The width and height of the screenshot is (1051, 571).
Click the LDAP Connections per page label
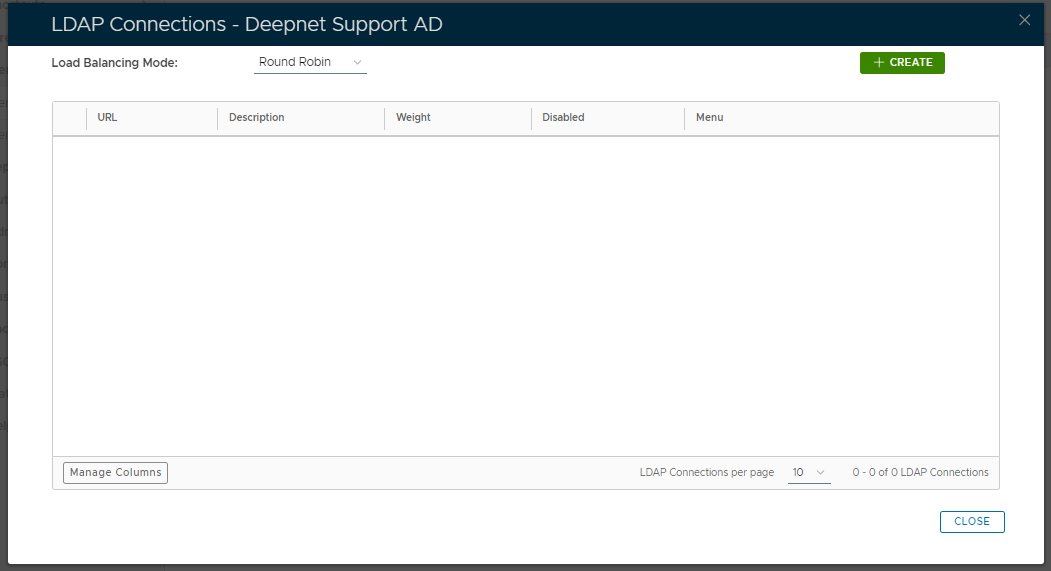coord(706,473)
